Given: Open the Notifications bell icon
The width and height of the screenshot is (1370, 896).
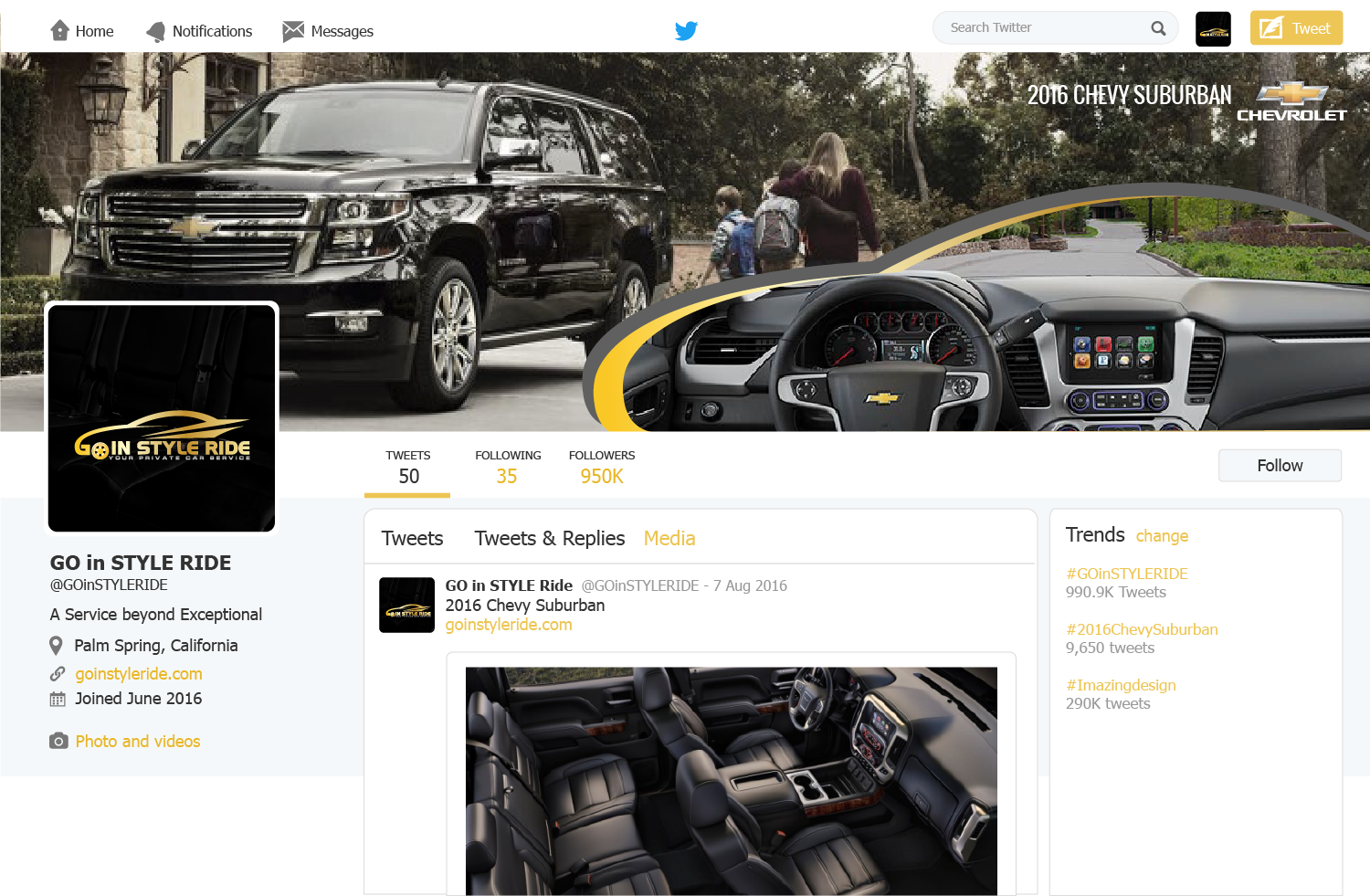Looking at the screenshot, I should point(156,32).
